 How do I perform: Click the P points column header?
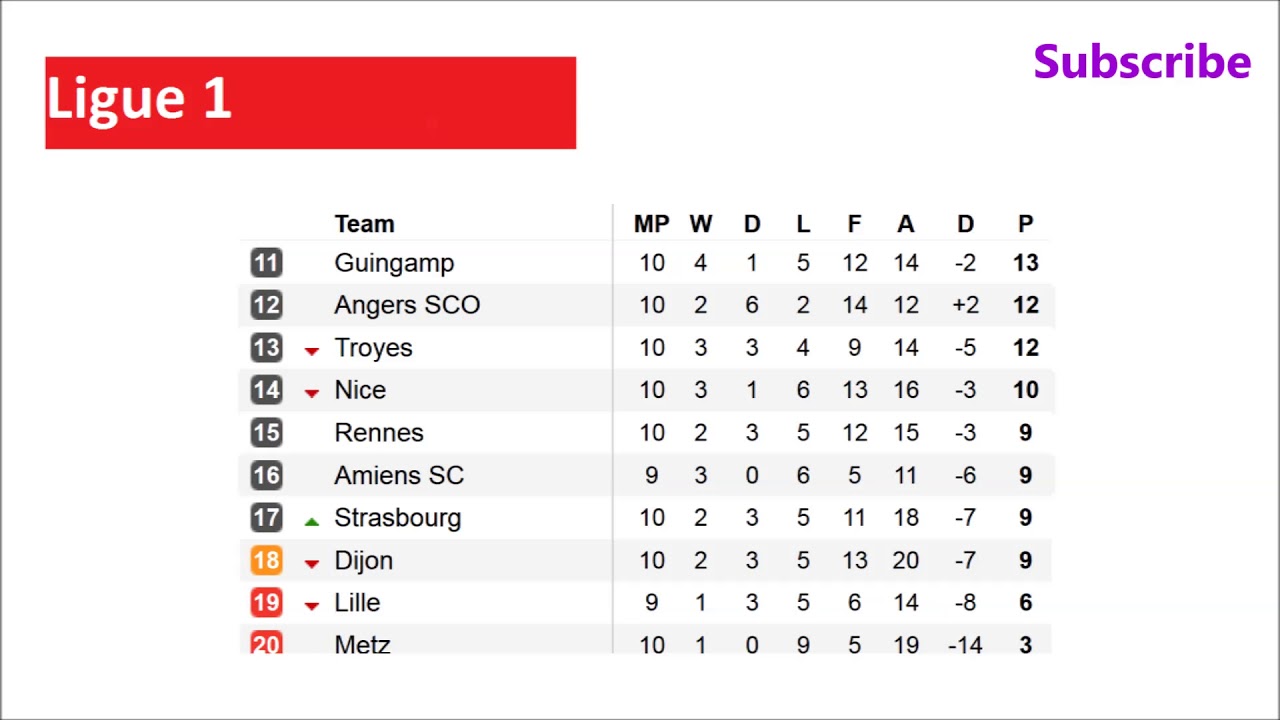(x=1025, y=224)
